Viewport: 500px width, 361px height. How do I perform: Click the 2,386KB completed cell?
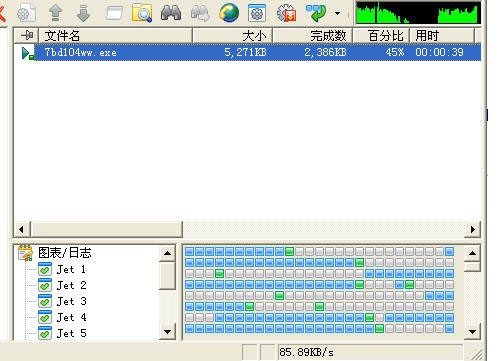coord(325,52)
